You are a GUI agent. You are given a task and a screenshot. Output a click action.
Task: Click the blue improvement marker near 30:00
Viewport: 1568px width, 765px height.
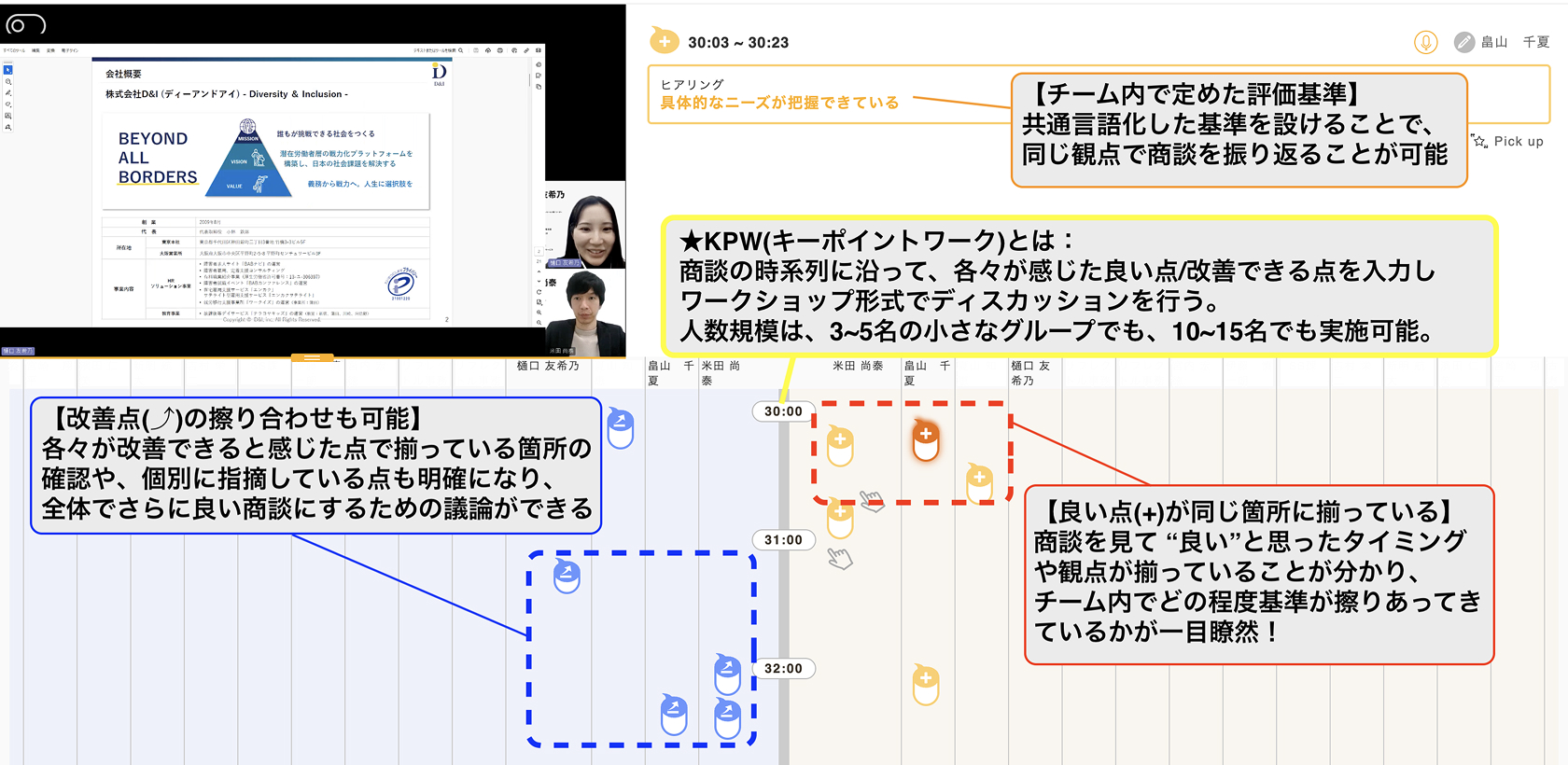(620, 427)
